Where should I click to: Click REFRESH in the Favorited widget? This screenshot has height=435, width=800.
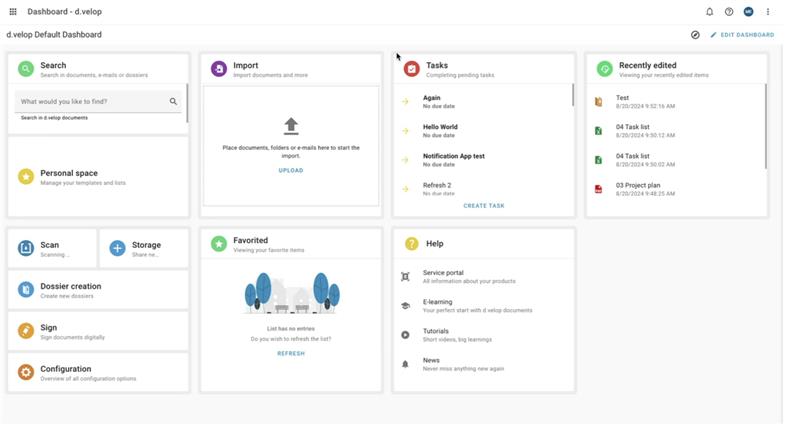[291, 353]
